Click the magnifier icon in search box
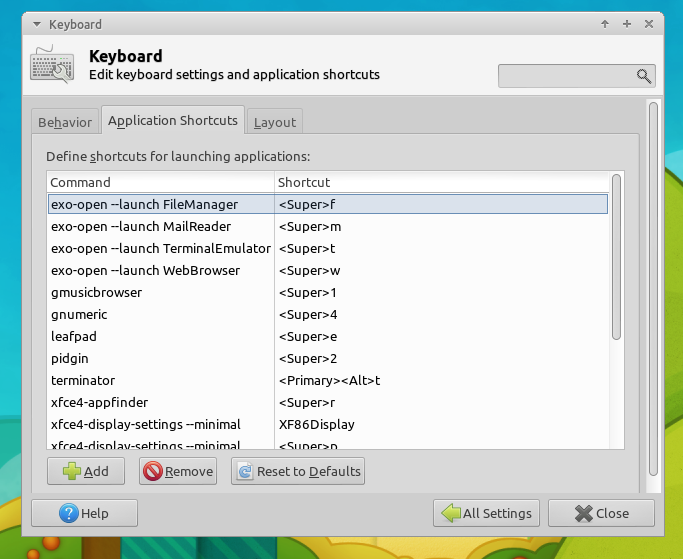The width and height of the screenshot is (683, 559). [644, 76]
